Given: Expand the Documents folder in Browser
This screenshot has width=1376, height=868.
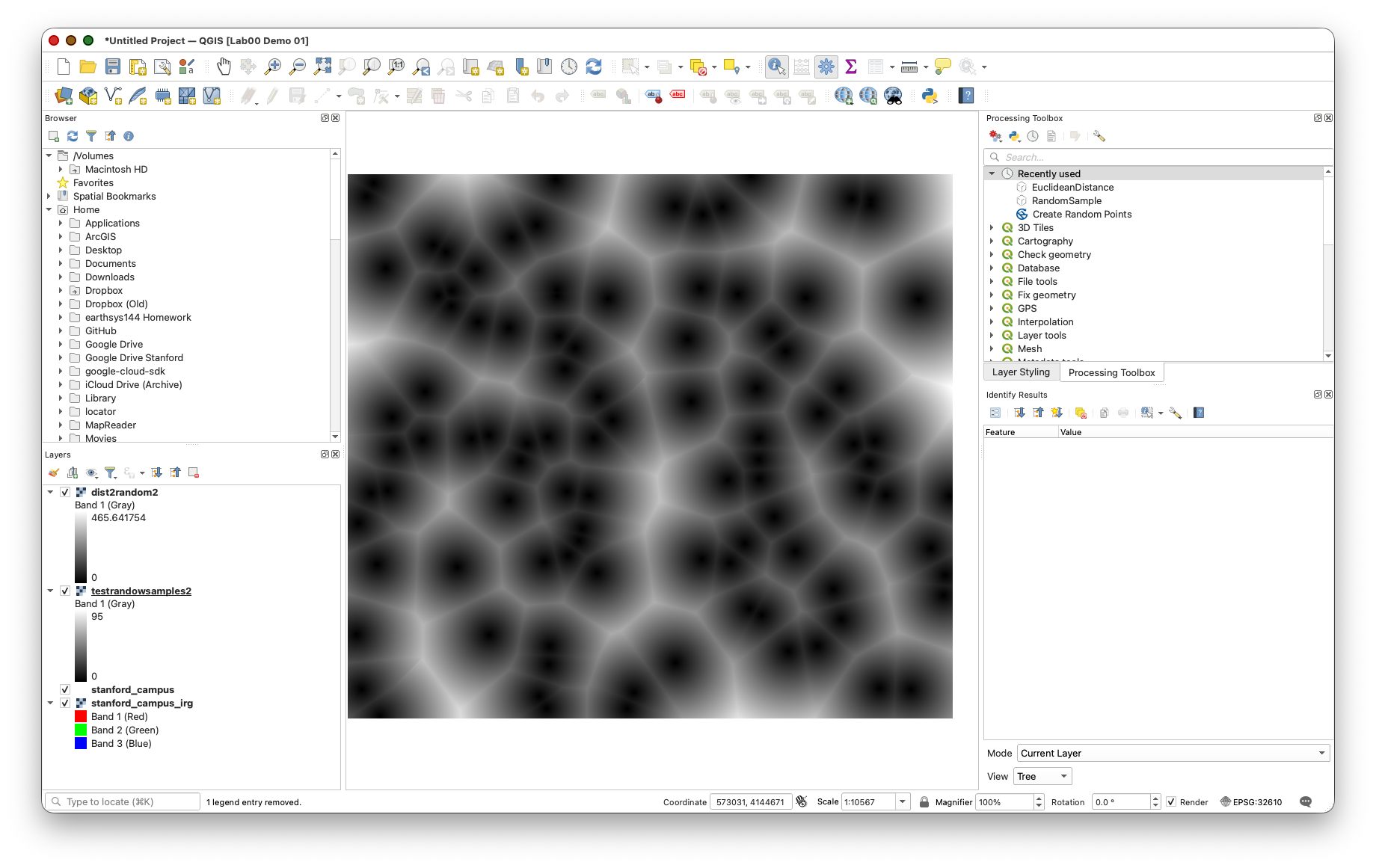Looking at the screenshot, I should (61, 263).
